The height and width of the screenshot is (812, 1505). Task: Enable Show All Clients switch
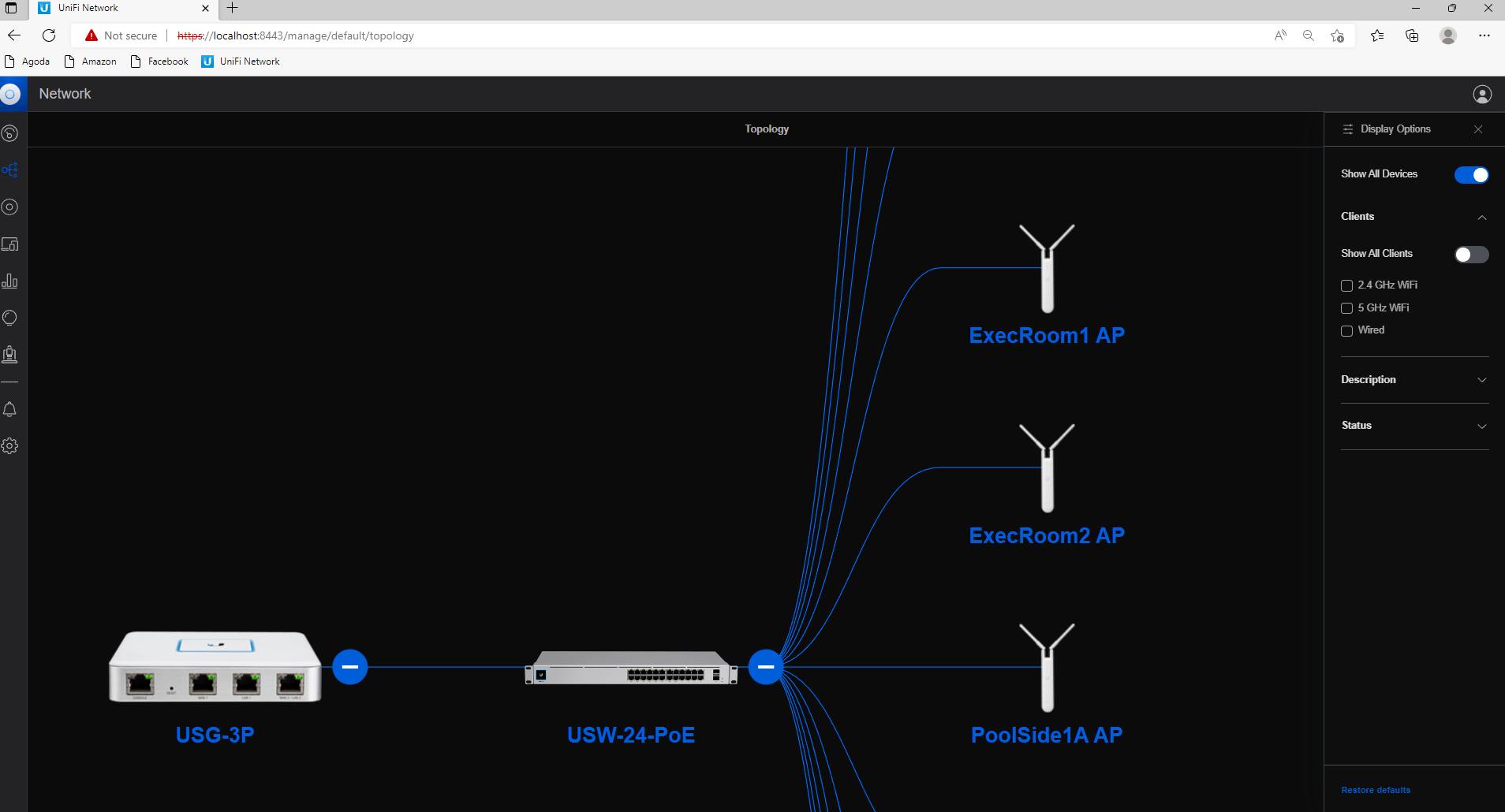(x=1471, y=255)
